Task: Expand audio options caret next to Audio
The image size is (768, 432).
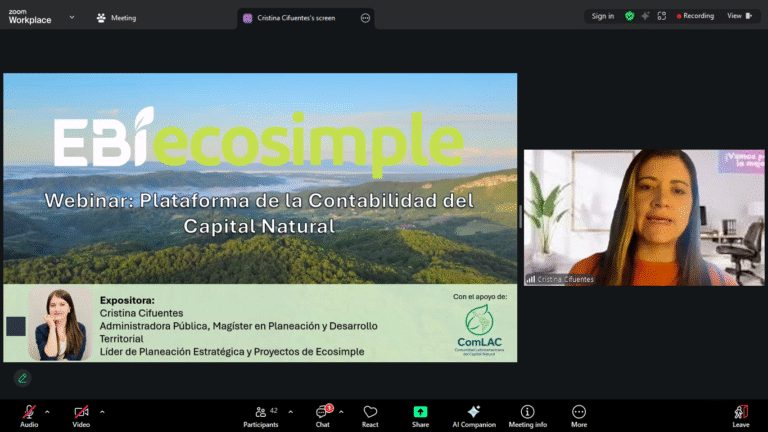Action: [x=47, y=411]
